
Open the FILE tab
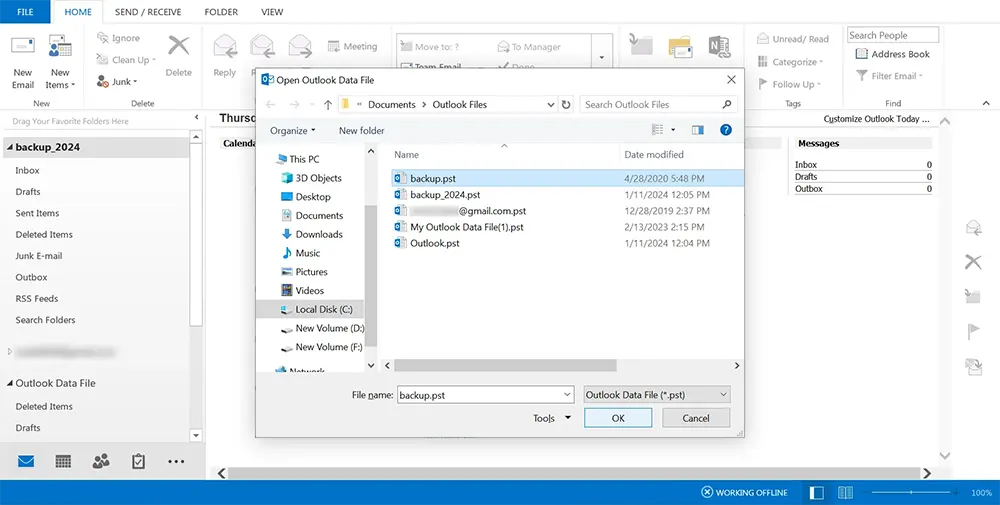(x=25, y=11)
